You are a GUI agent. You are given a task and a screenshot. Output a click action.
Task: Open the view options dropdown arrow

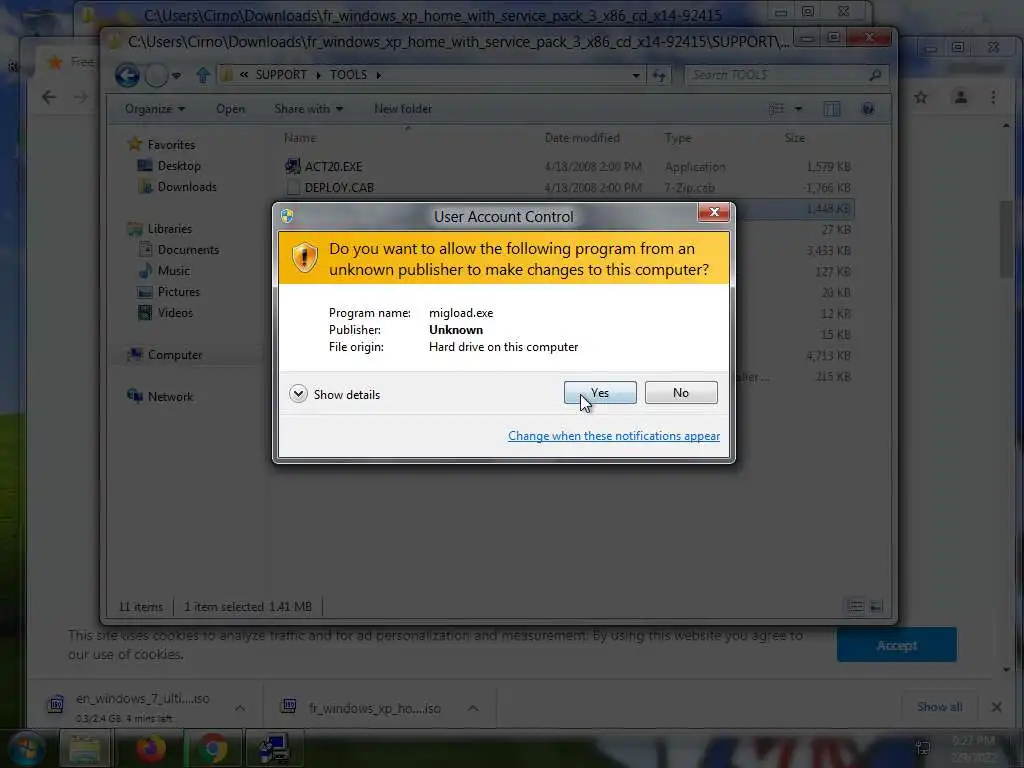[x=798, y=109]
